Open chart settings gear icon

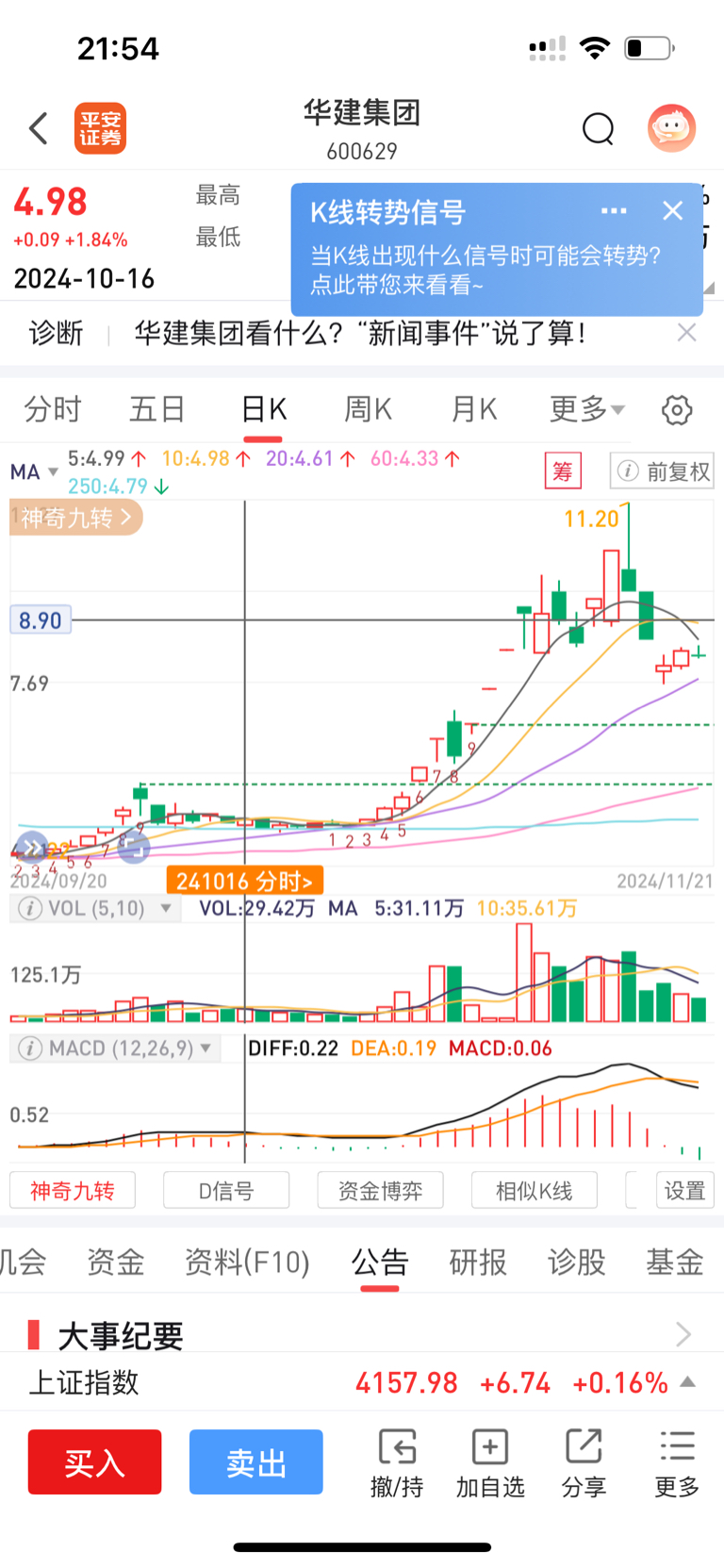coord(677,410)
